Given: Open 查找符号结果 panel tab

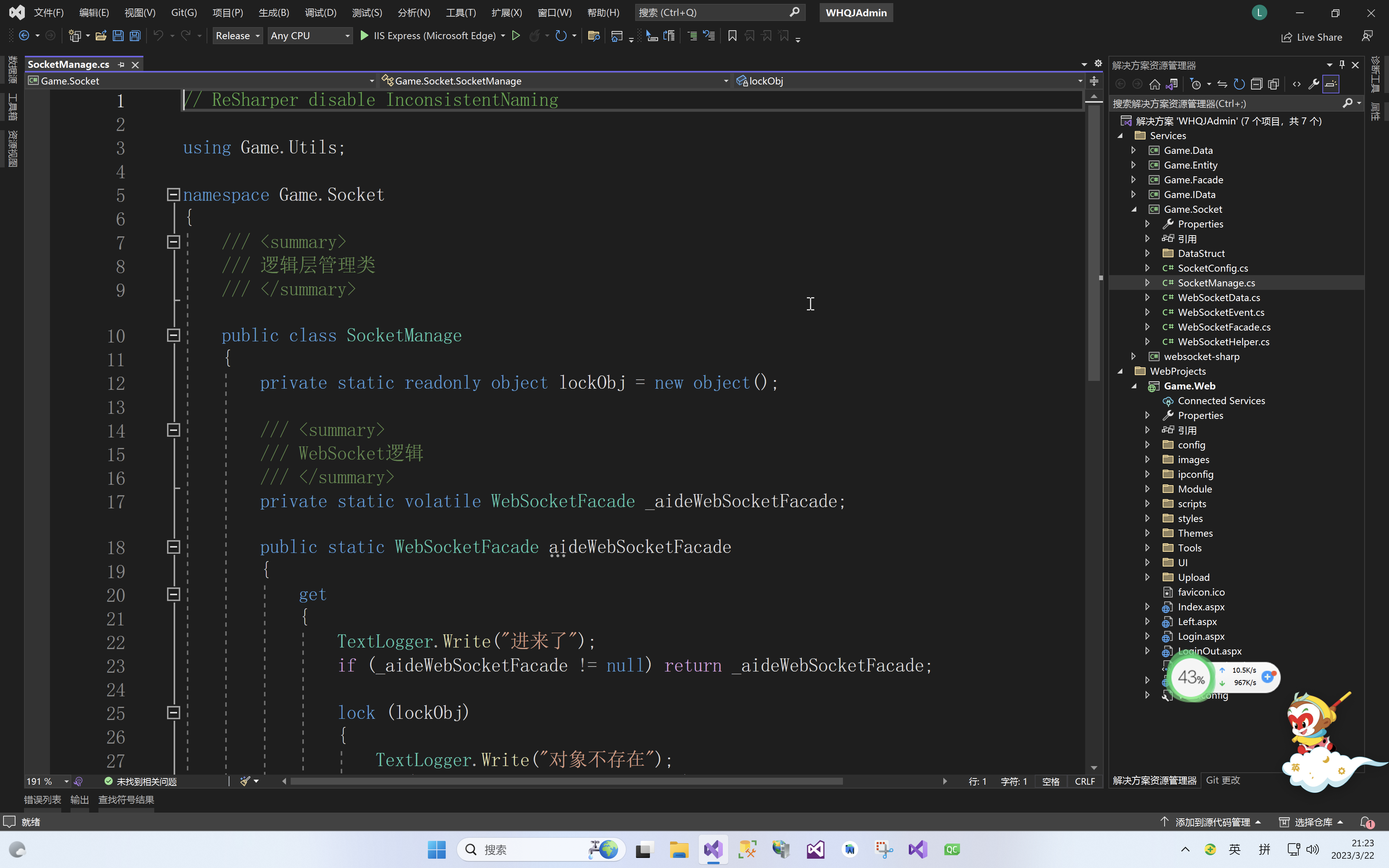Looking at the screenshot, I should point(126,800).
